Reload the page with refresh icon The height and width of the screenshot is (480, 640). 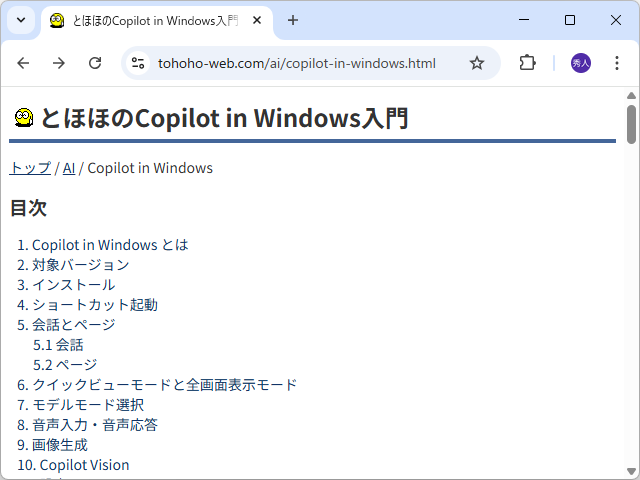[95, 63]
